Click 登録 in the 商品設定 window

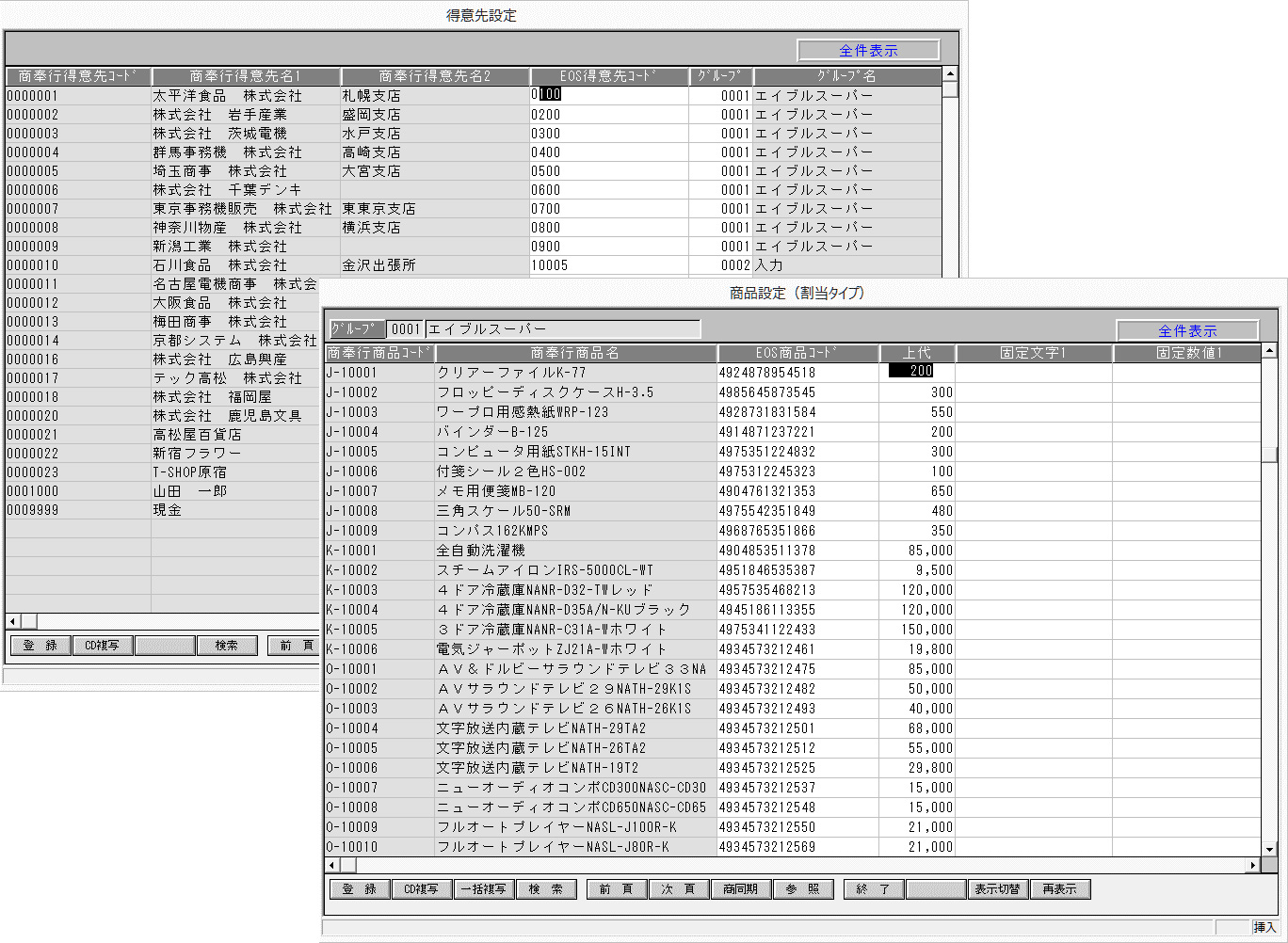(360, 889)
